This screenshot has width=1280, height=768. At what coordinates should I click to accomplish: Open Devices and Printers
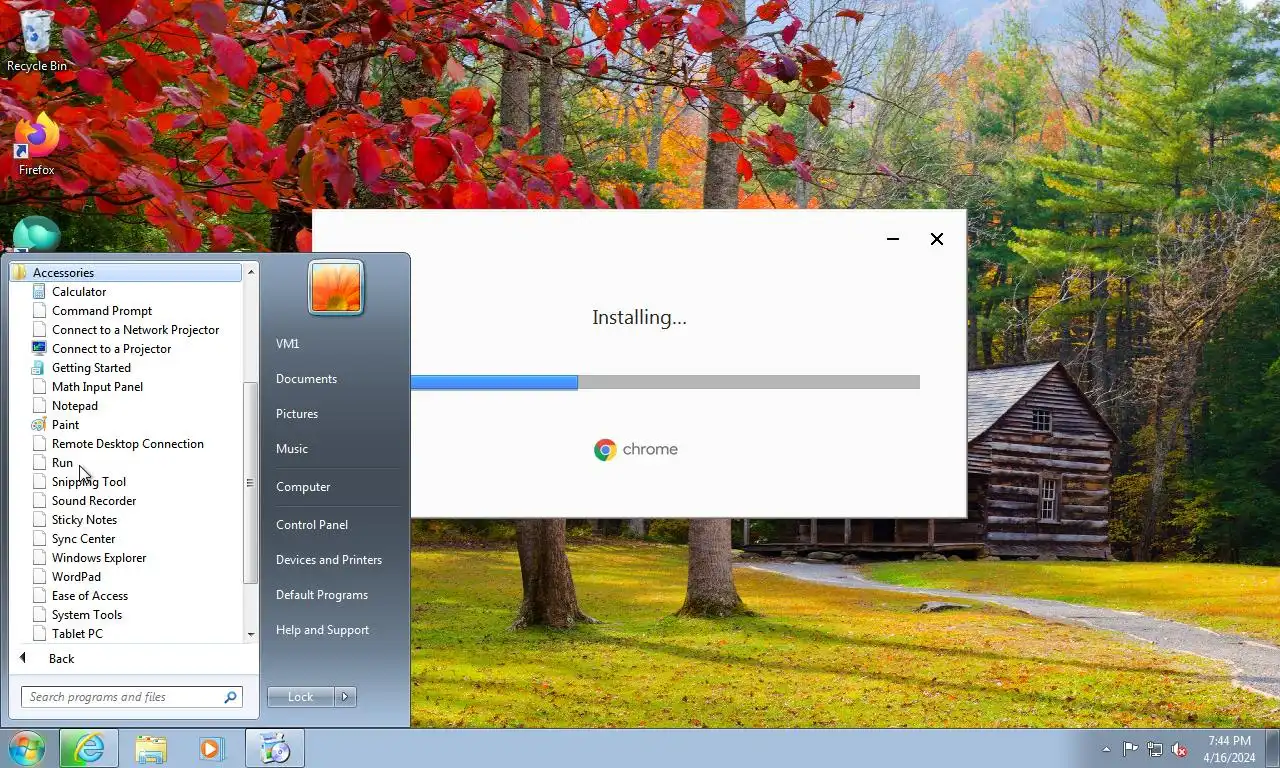click(x=329, y=560)
